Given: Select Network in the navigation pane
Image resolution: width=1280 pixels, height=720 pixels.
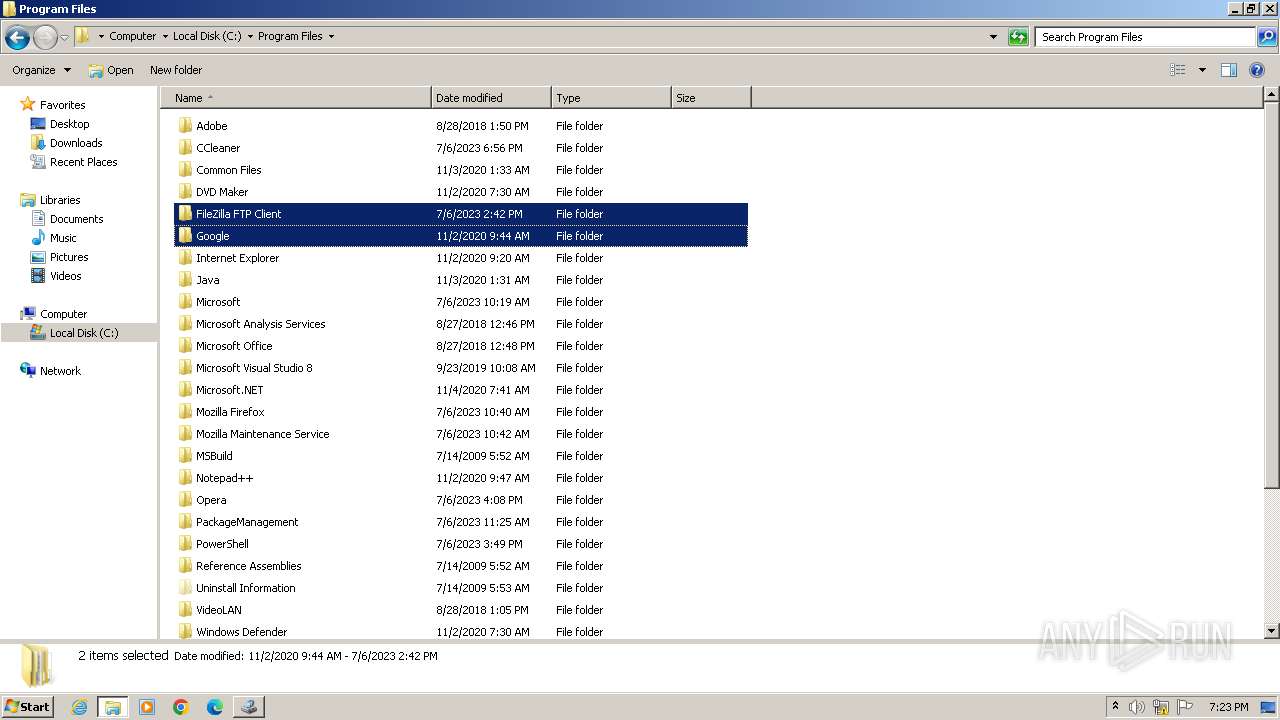Looking at the screenshot, I should pyautogui.click(x=60, y=371).
